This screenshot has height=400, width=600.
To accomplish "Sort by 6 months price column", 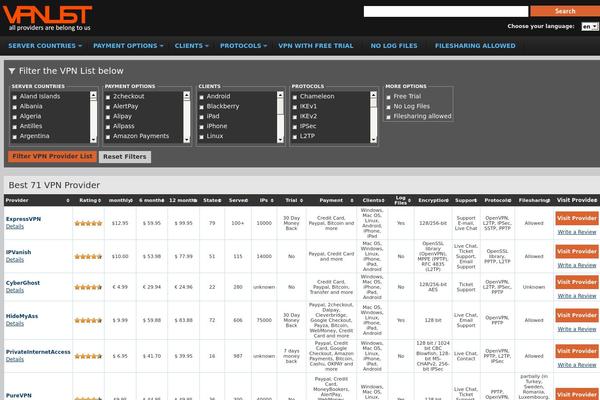I will [152, 201].
